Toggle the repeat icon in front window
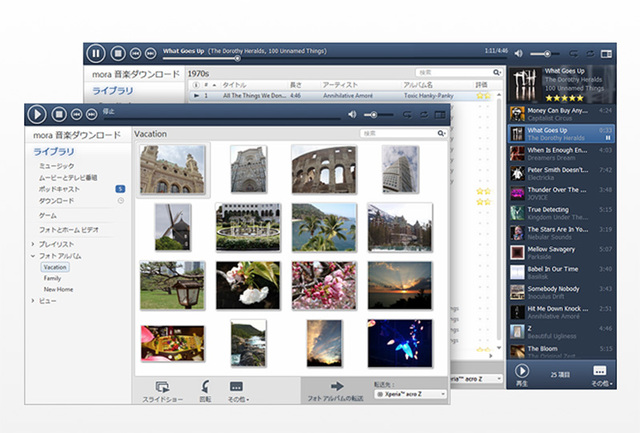The image size is (640, 433). click(x=424, y=115)
